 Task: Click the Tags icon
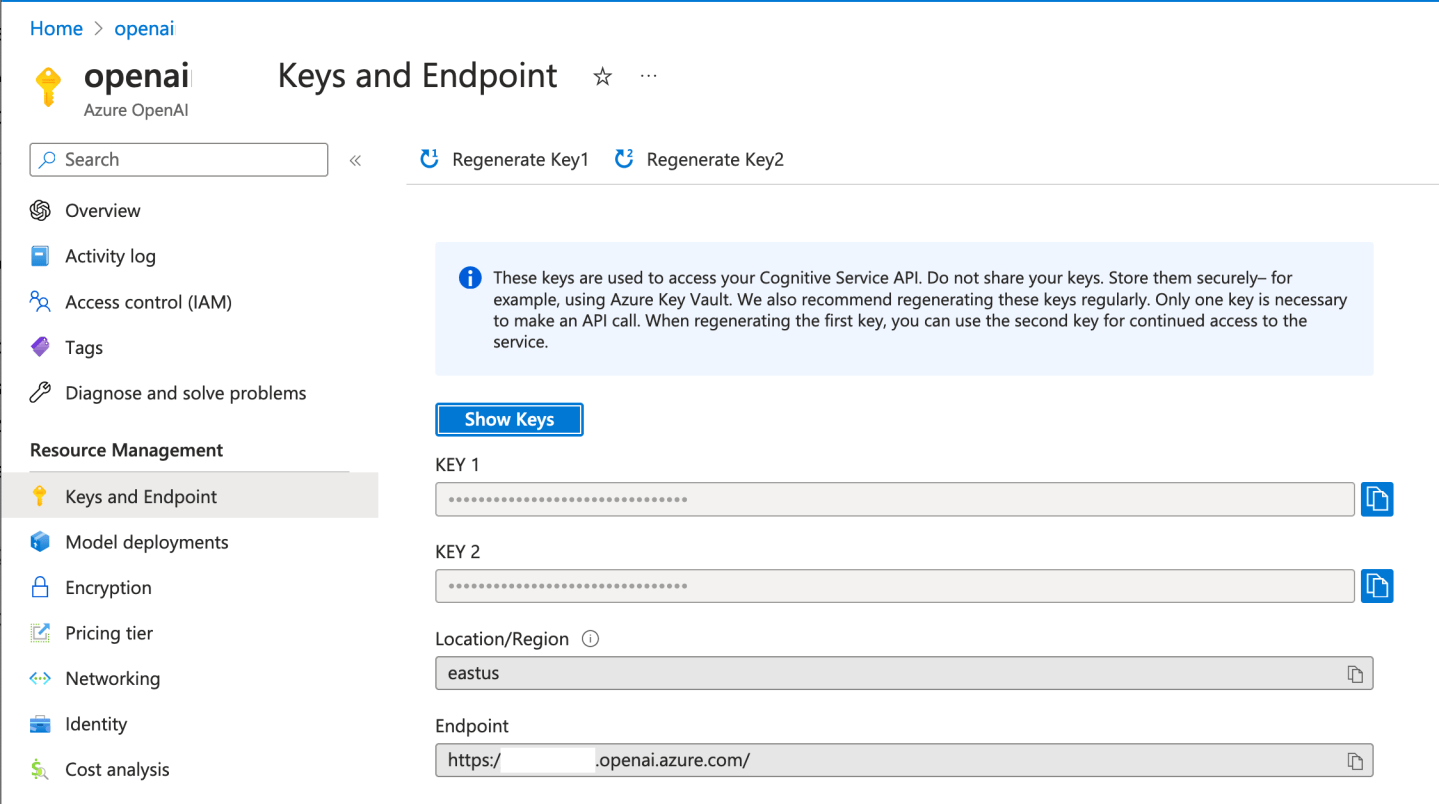tap(40, 347)
